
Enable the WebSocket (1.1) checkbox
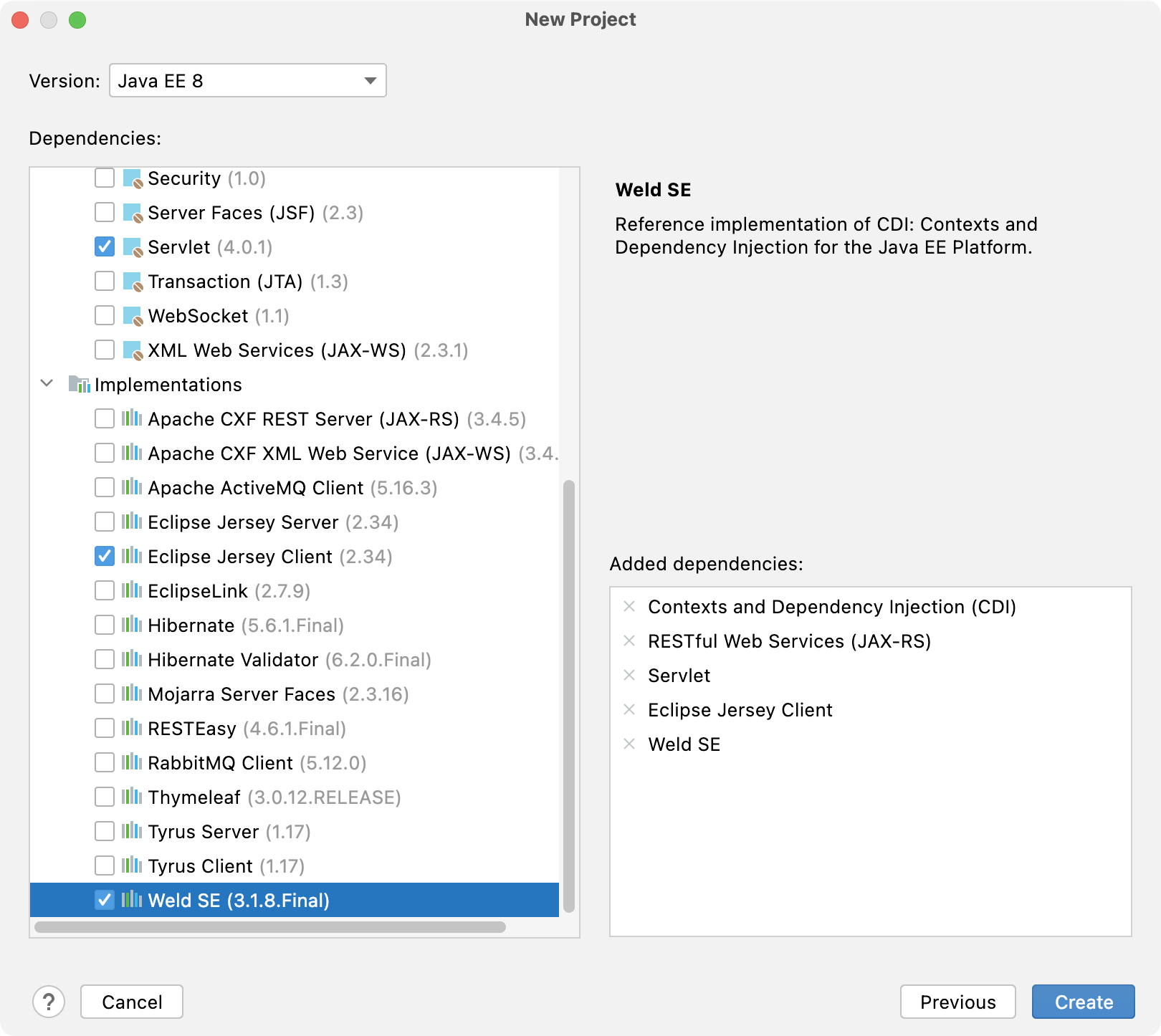(x=105, y=315)
